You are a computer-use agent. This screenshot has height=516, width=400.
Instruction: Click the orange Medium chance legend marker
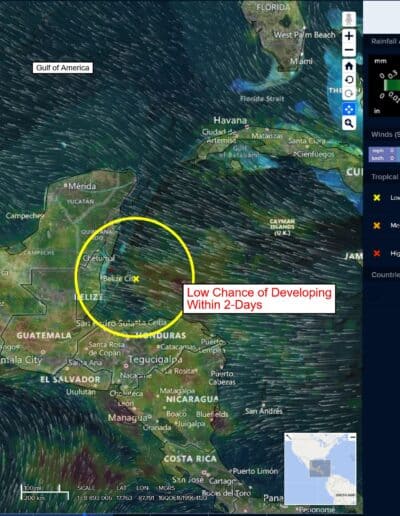[377, 226]
